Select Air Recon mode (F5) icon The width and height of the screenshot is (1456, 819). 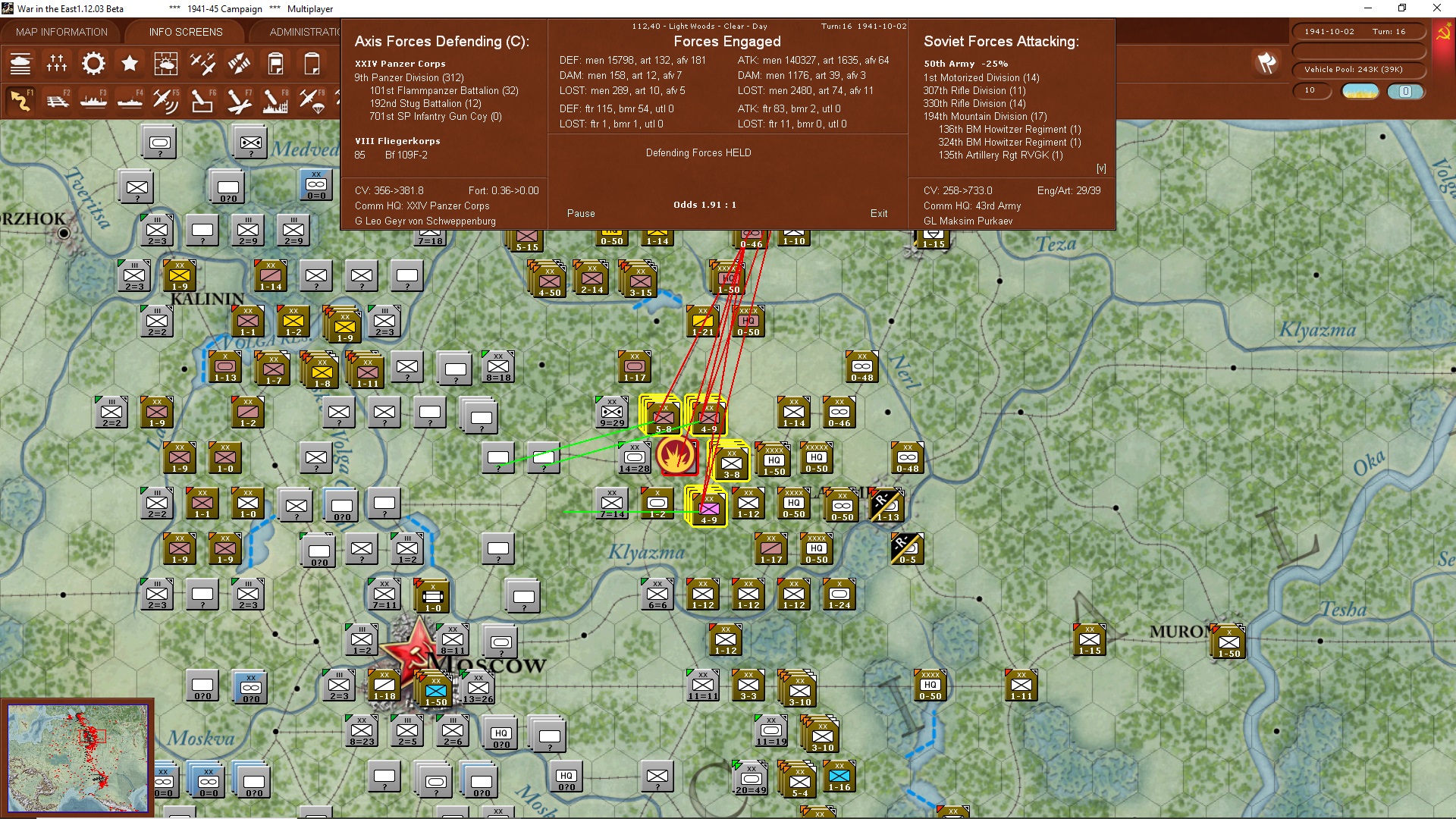pos(166,100)
